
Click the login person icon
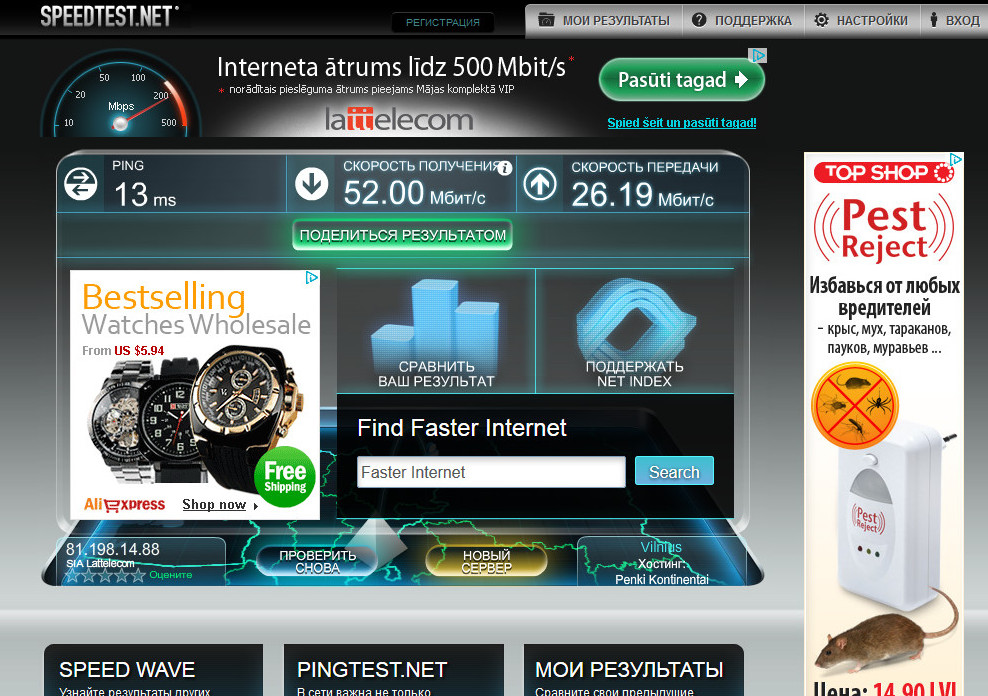pyautogui.click(x=934, y=20)
